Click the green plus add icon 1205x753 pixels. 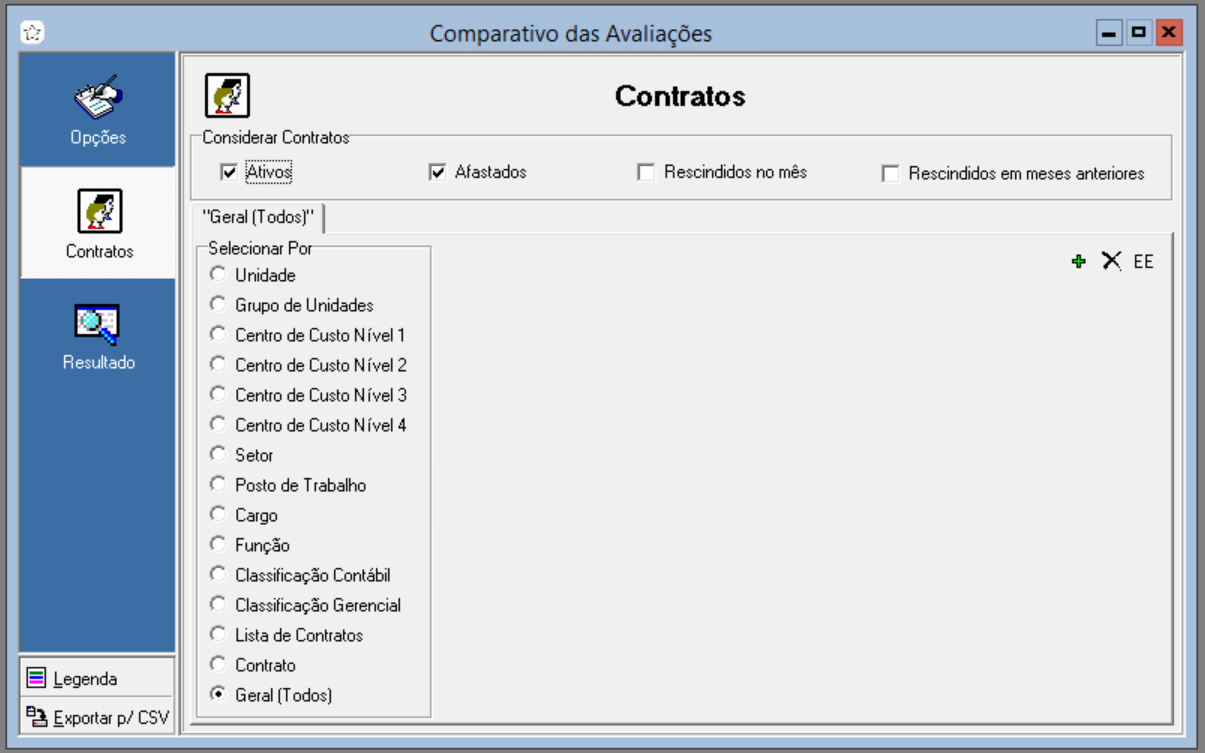tap(1078, 262)
